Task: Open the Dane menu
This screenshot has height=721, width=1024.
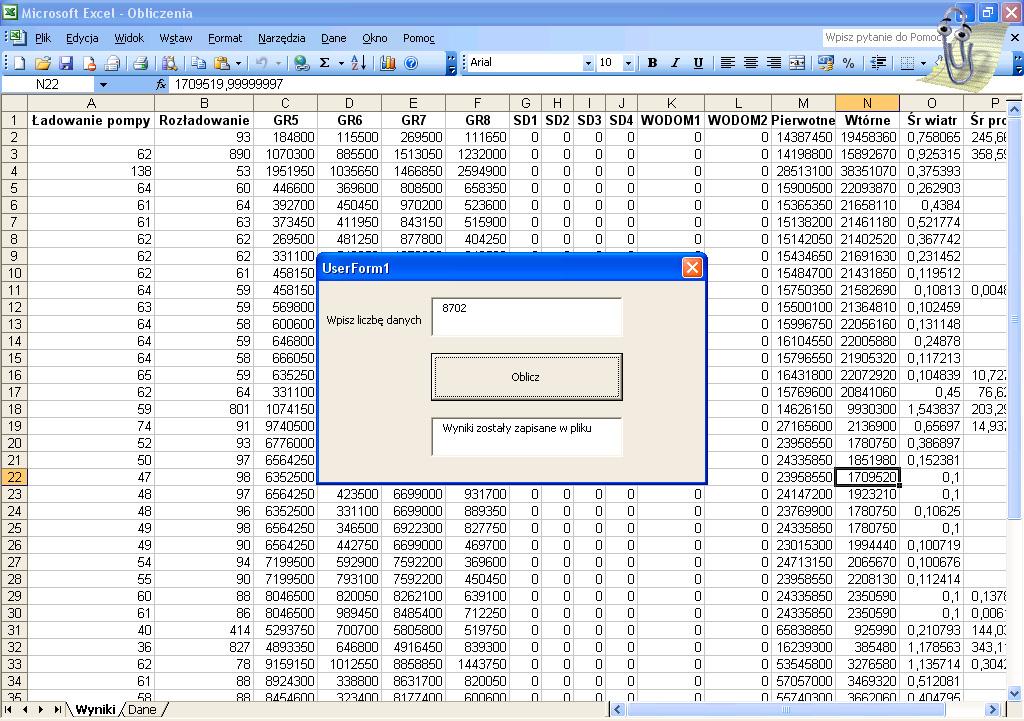Action: click(333, 38)
